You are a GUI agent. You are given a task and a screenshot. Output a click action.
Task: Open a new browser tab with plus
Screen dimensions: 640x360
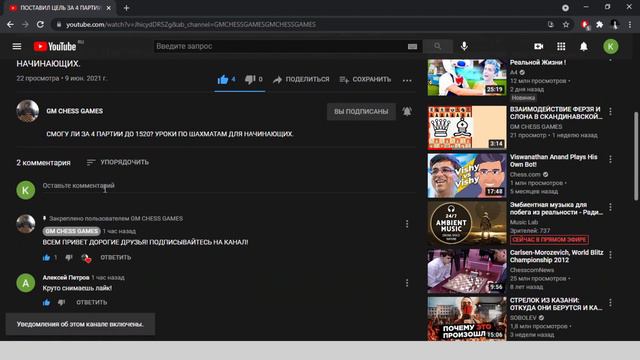126,8
